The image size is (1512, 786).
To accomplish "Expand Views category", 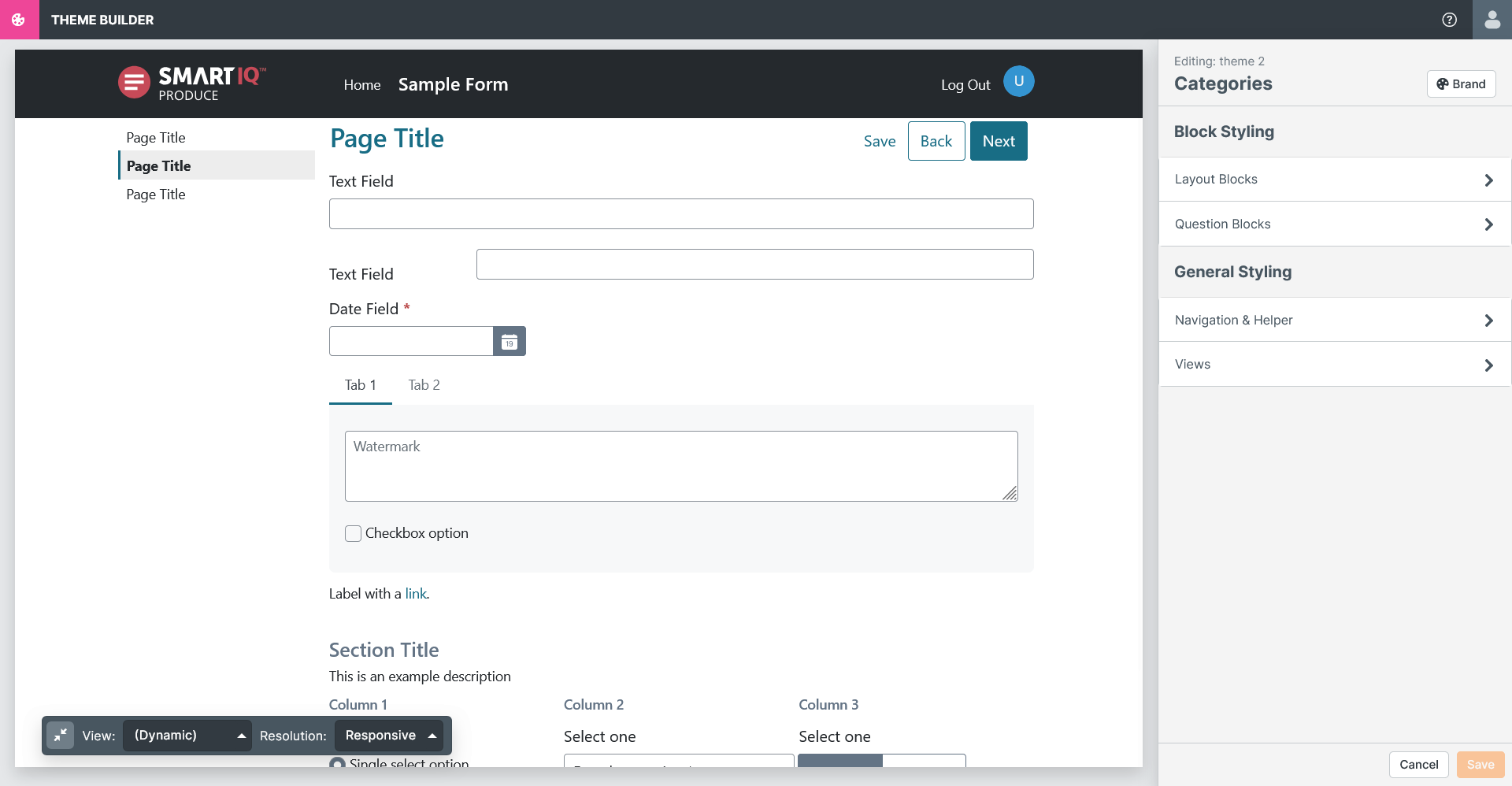I will (1335, 365).
